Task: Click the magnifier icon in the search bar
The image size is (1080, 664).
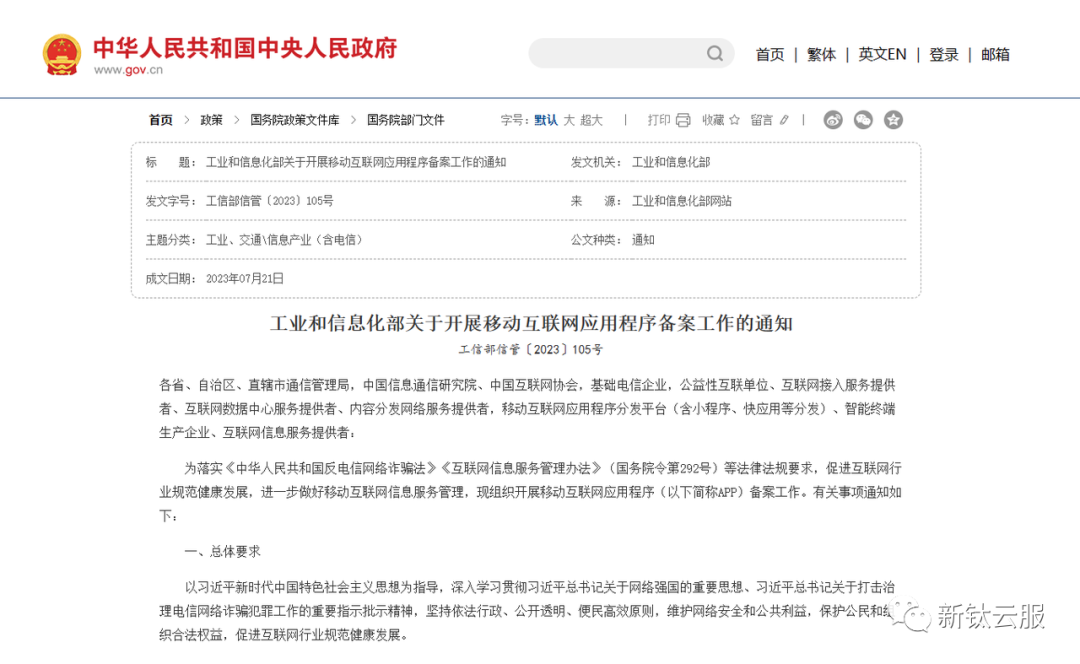Action: pos(714,53)
